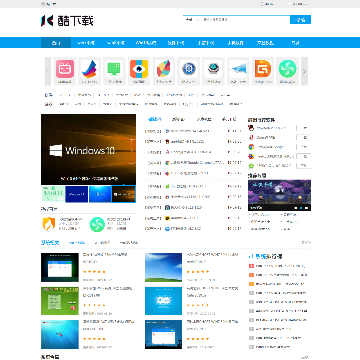Select the third item in blue navigation bar
Viewport: 360px width, 360px height.
click(x=116, y=43)
